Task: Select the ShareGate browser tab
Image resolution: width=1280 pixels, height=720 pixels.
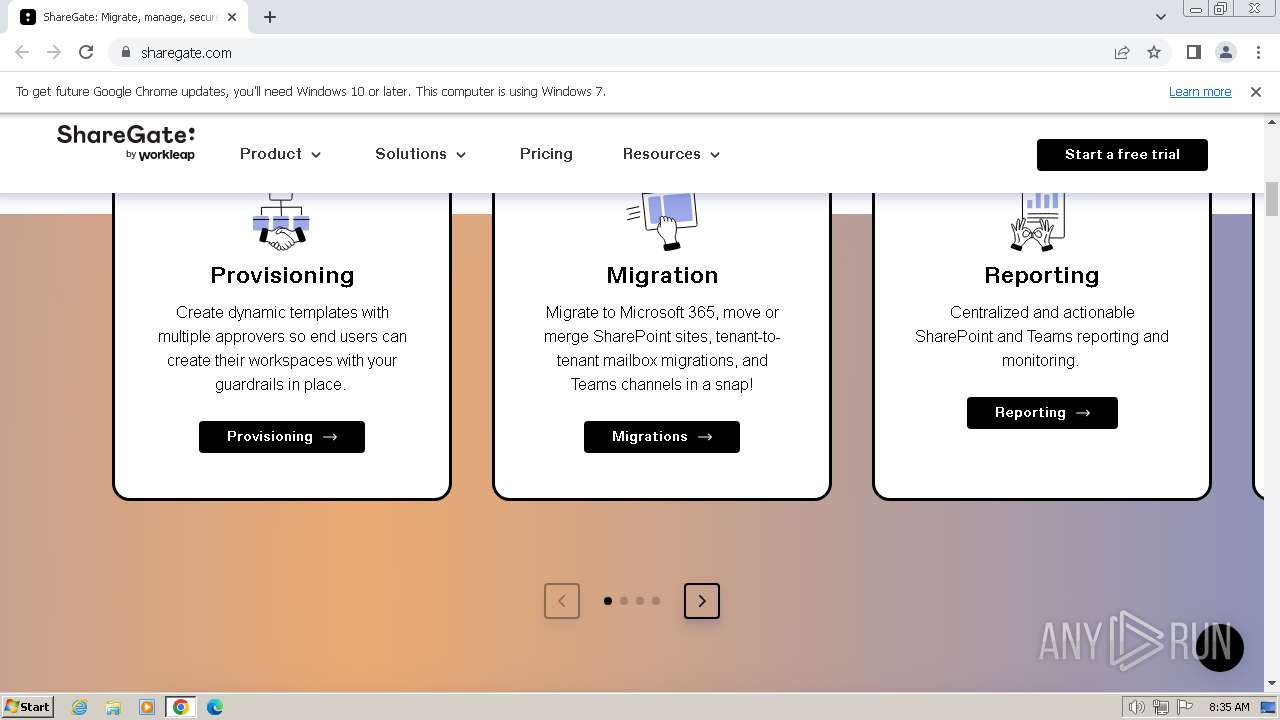Action: pos(130,17)
